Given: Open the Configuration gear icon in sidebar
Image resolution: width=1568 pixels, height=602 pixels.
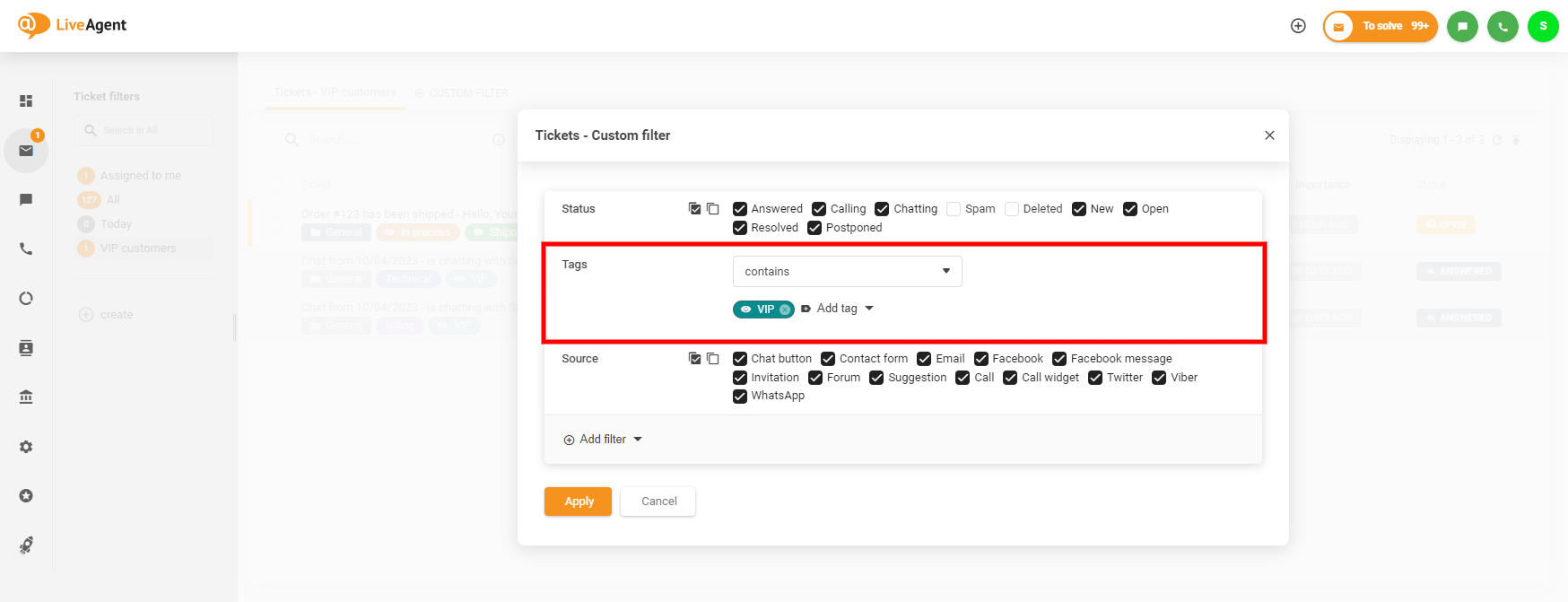Looking at the screenshot, I should point(26,447).
